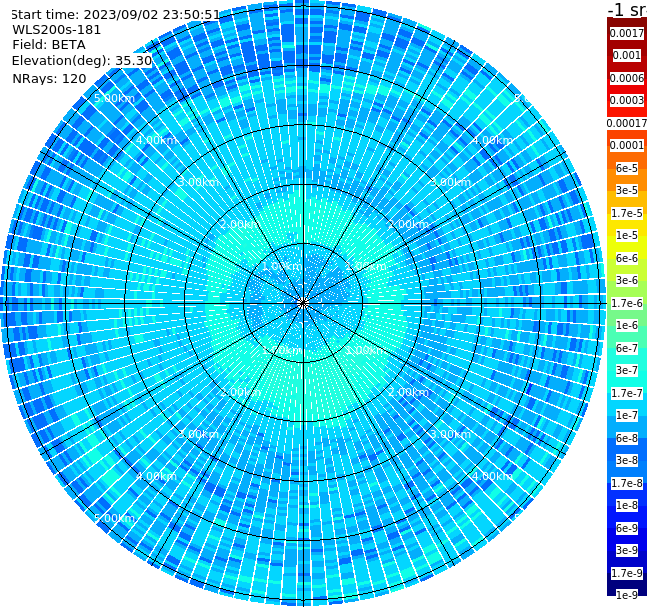This screenshot has width=647, height=607.
Task: Select the colorbar value '0.001'
Action: pyautogui.click(x=627, y=56)
